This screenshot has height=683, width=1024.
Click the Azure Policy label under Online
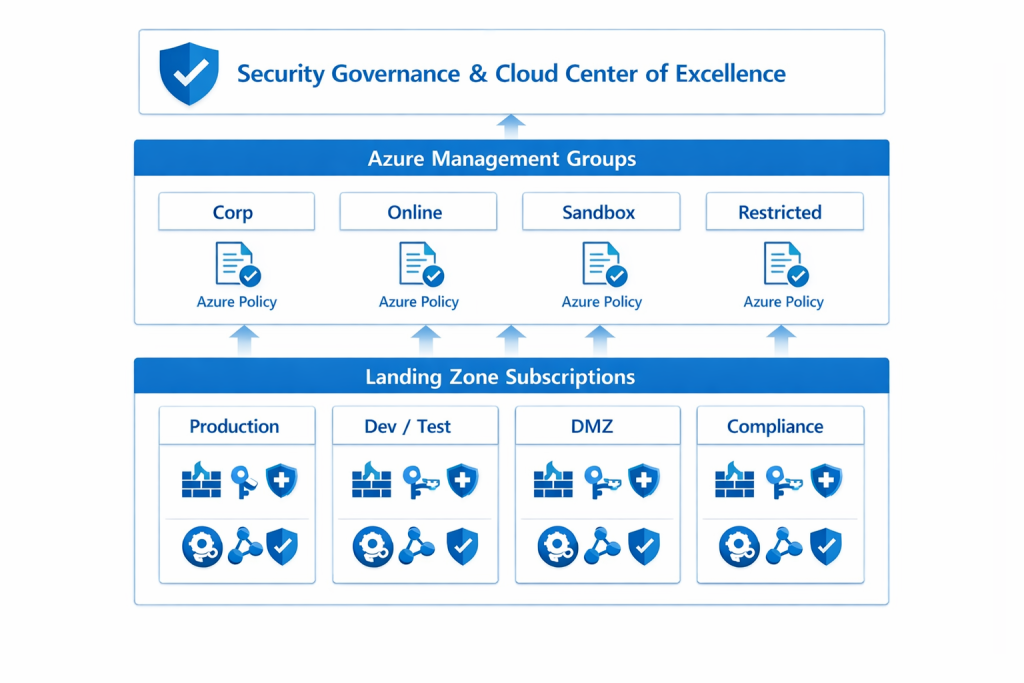[419, 302]
